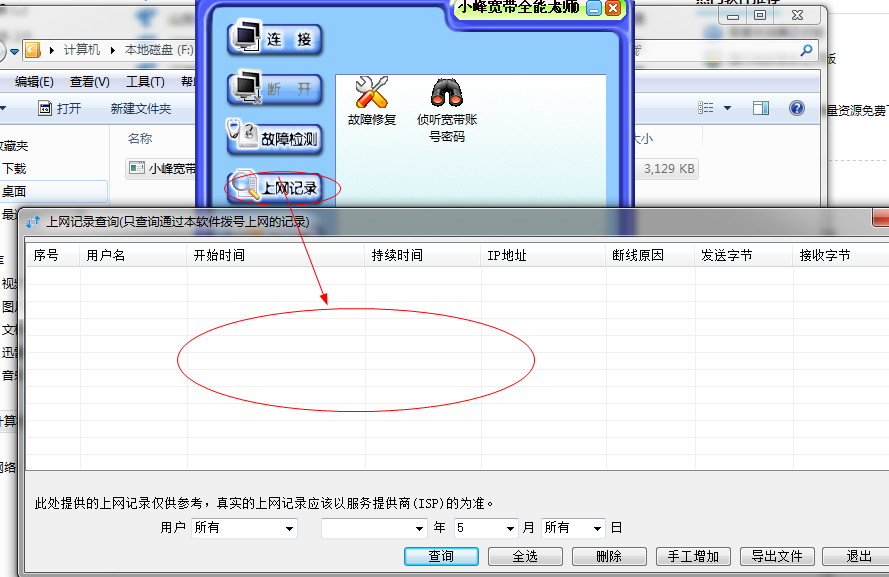Launch 故障检测 fault detection tool
The width and height of the screenshot is (889, 577).
tap(277, 140)
